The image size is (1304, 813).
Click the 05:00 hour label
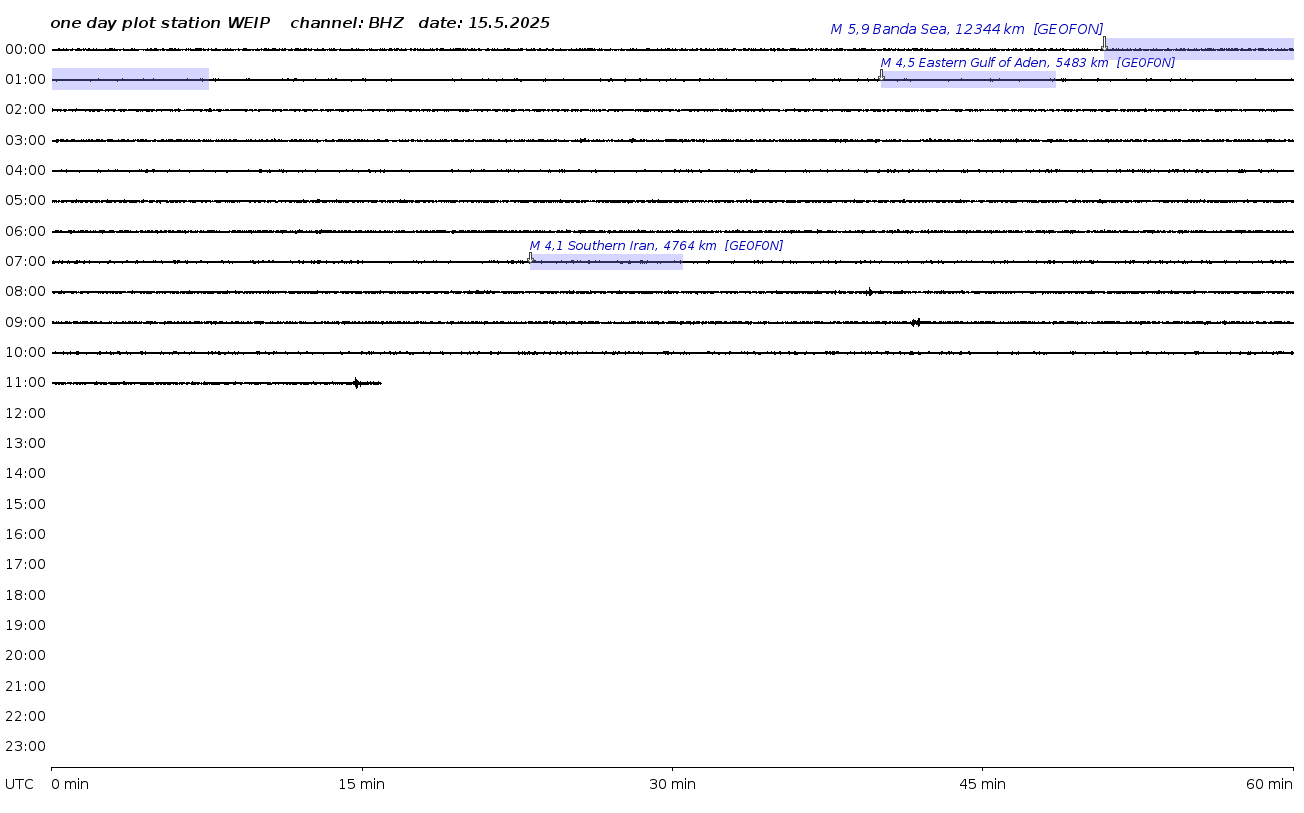(x=25, y=200)
